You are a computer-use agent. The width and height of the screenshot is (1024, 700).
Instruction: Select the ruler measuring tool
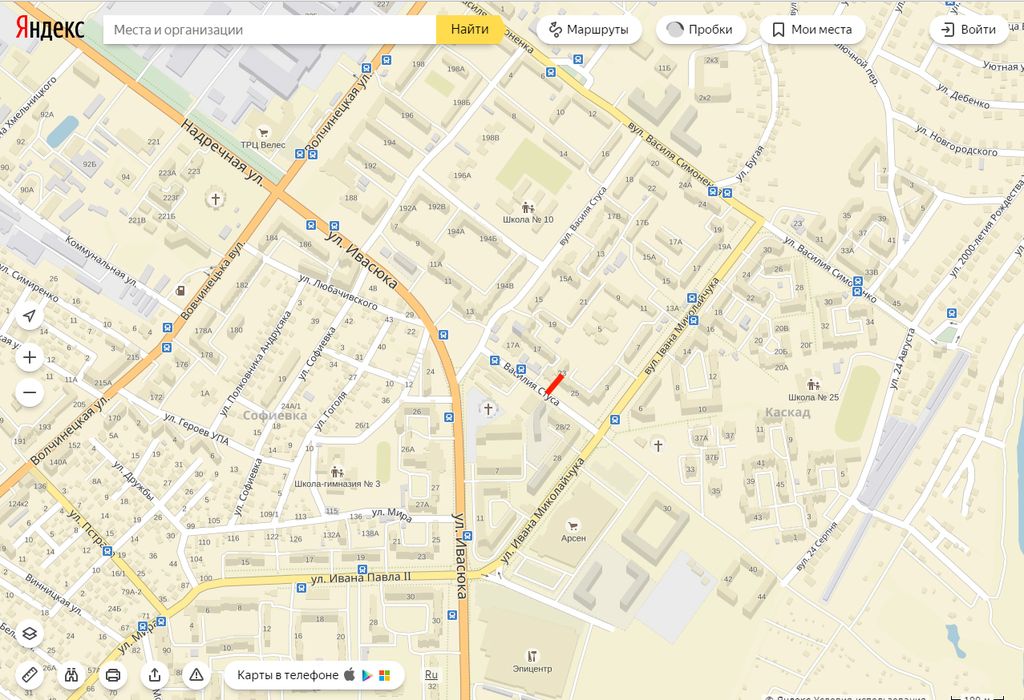point(29,675)
